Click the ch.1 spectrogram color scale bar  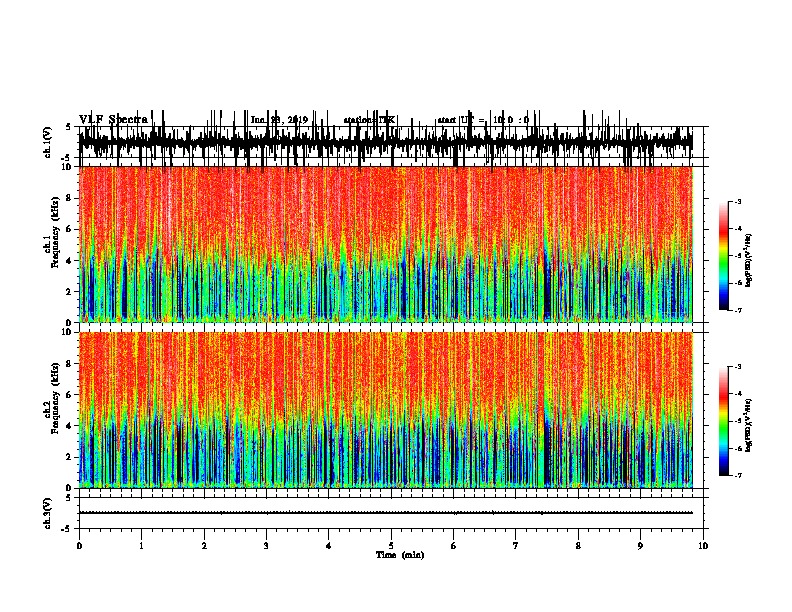pyautogui.click(x=724, y=255)
